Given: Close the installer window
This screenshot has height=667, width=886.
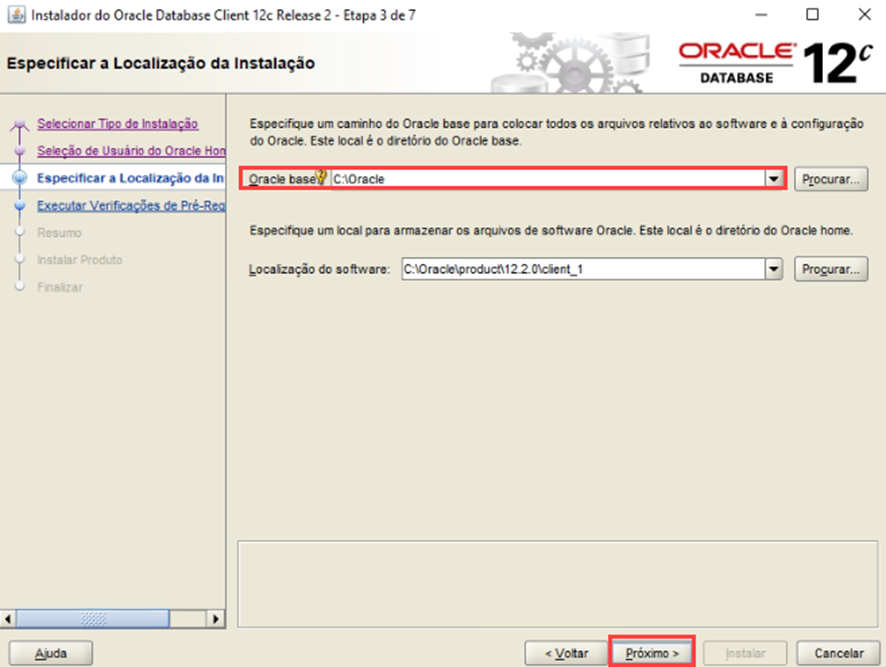Looking at the screenshot, I should click(865, 15).
